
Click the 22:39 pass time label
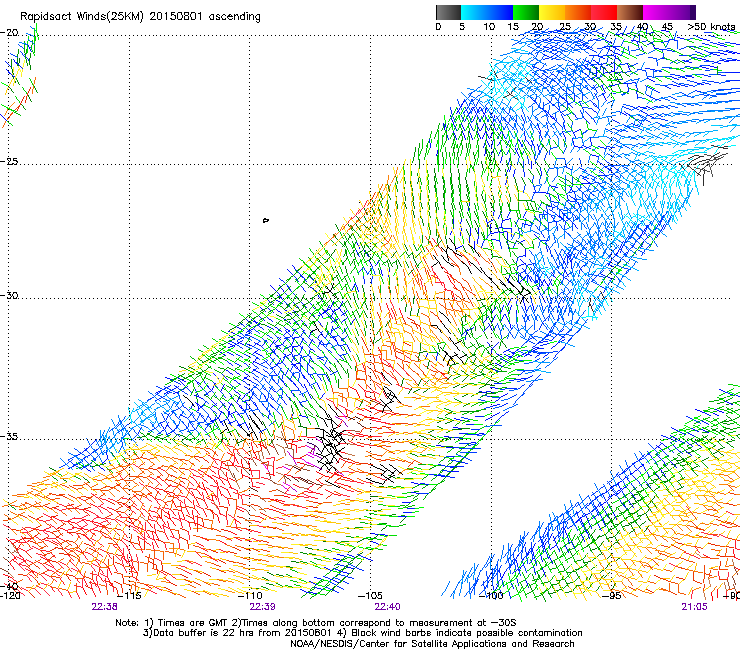262,607
